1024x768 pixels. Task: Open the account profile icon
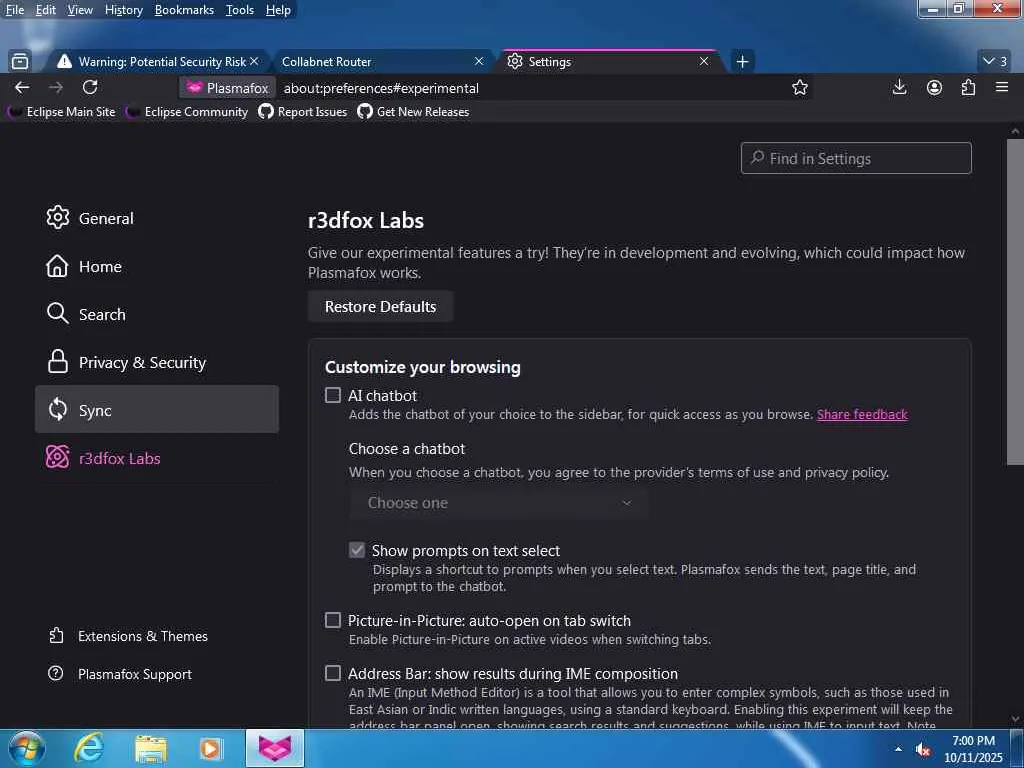(934, 88)
